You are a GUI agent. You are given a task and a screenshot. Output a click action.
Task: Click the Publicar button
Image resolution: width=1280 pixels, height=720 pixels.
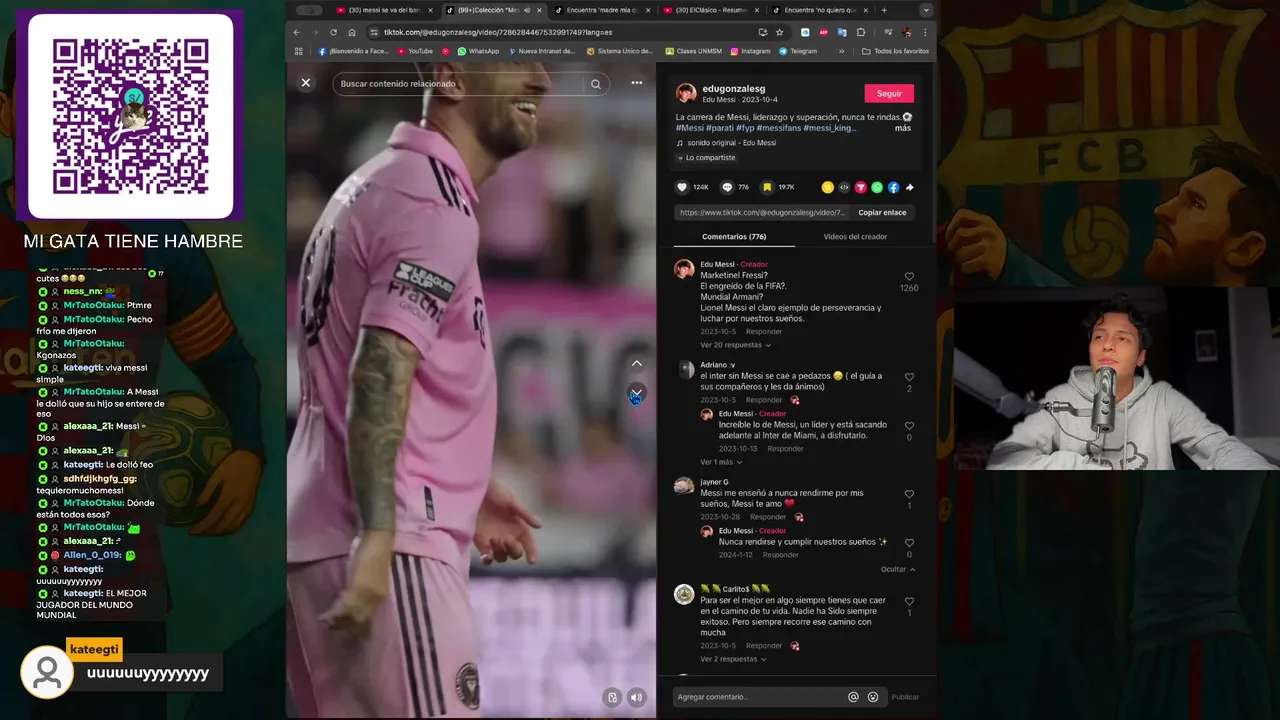905,697
